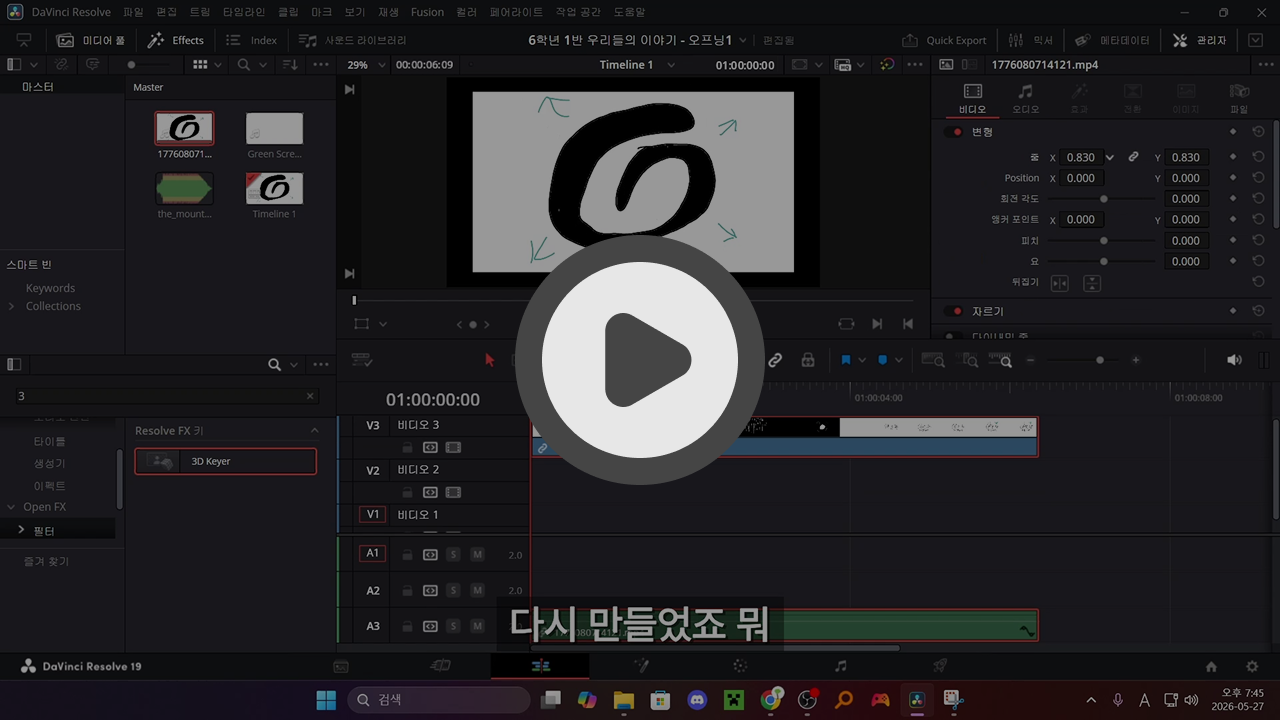Open the Deliver rocket page icon

[940, 666]
